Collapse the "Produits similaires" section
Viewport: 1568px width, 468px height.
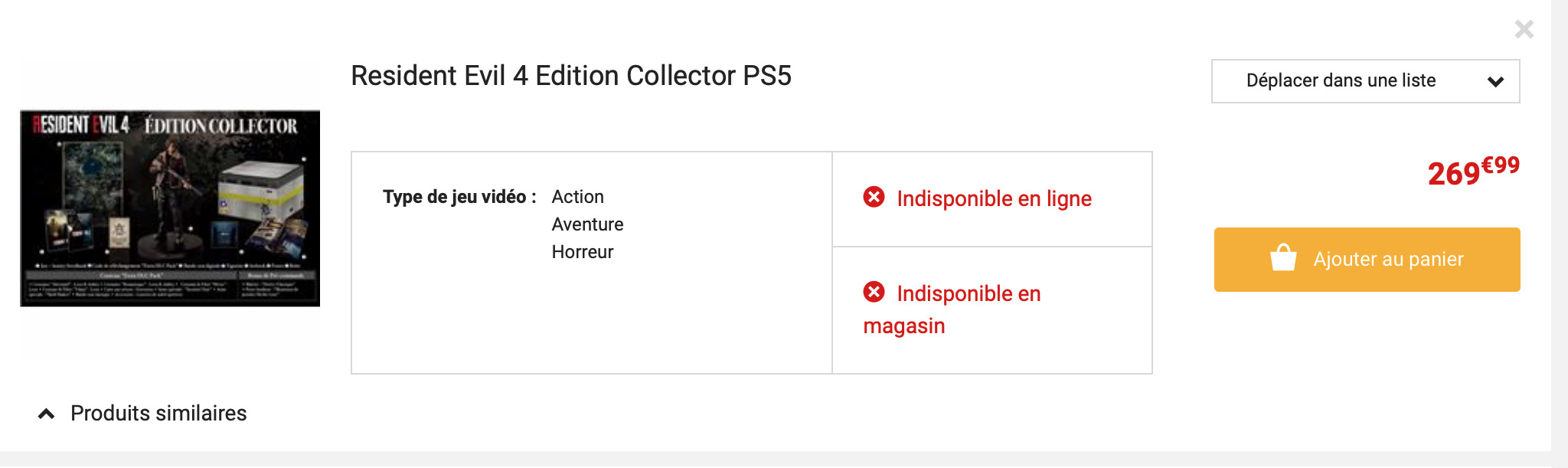point(158,414)
